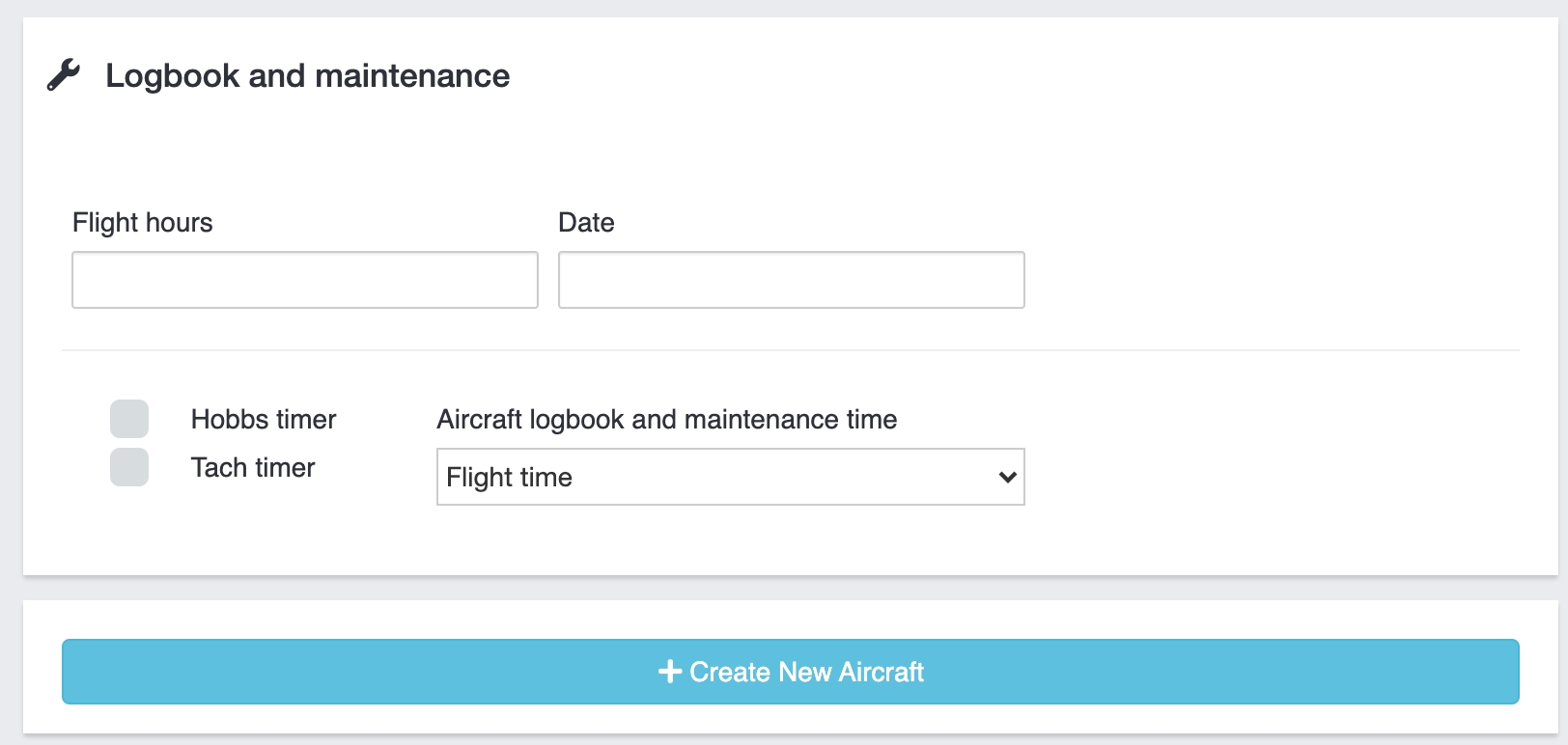Click the right end of the Date field

(x=1008, y=280)
